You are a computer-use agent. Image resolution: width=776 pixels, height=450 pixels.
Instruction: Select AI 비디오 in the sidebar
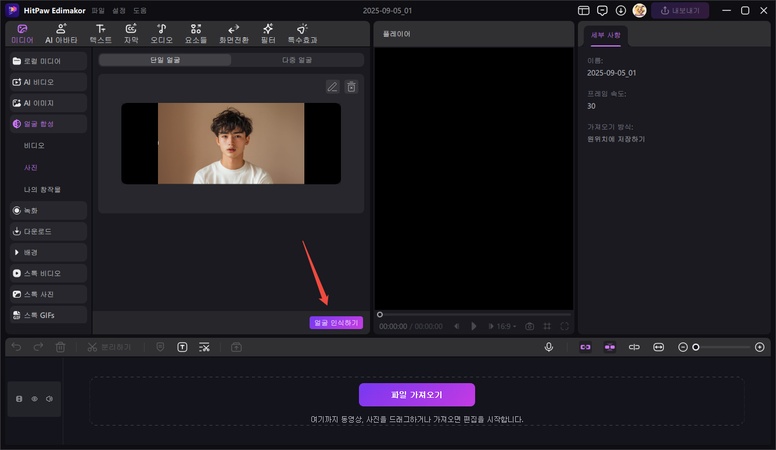(48, 82)
